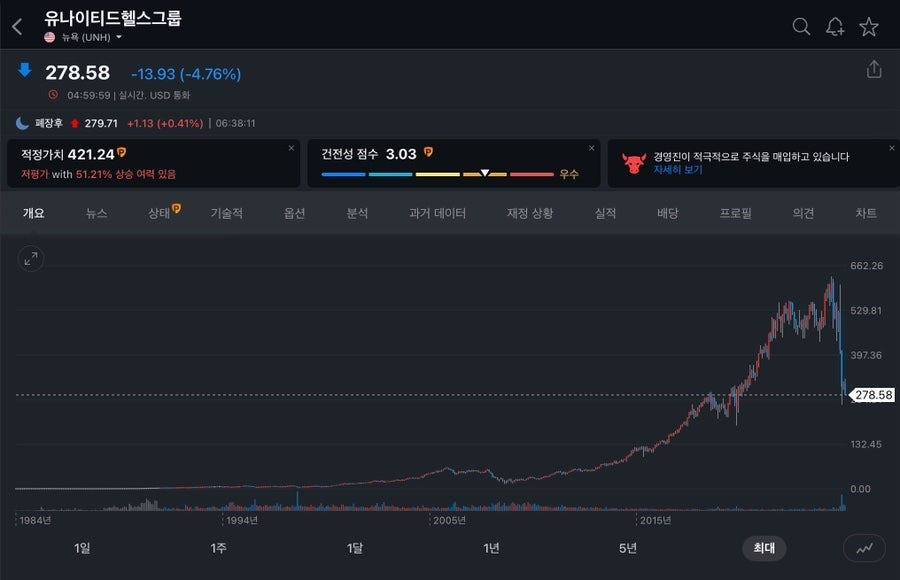
Task: Tap the 건전성 점수 3.03 value
Action: pos(401,154)
